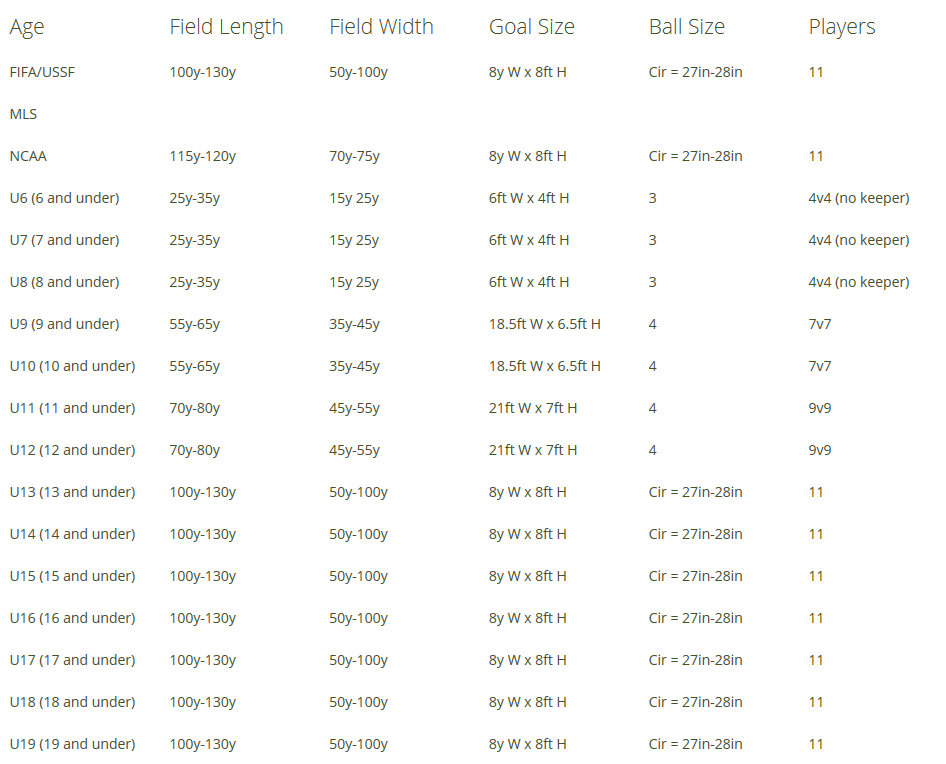946x764 pixels.
Task: Select the U6 (6 and under) row label
Action: 64,198
